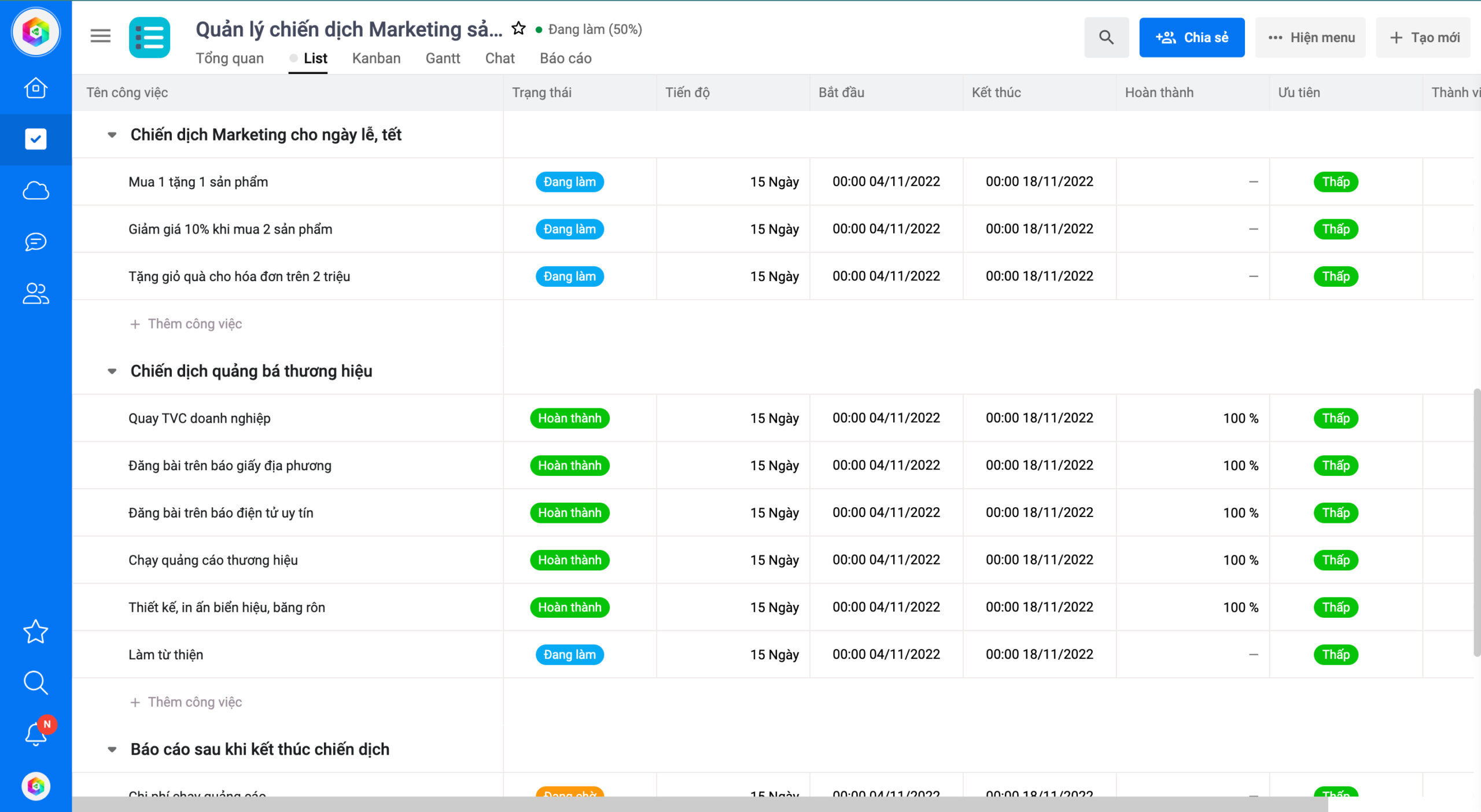Click the vertical scrollbar thumb
This screenshot has width=1481, height=812.
point(1477,522)
